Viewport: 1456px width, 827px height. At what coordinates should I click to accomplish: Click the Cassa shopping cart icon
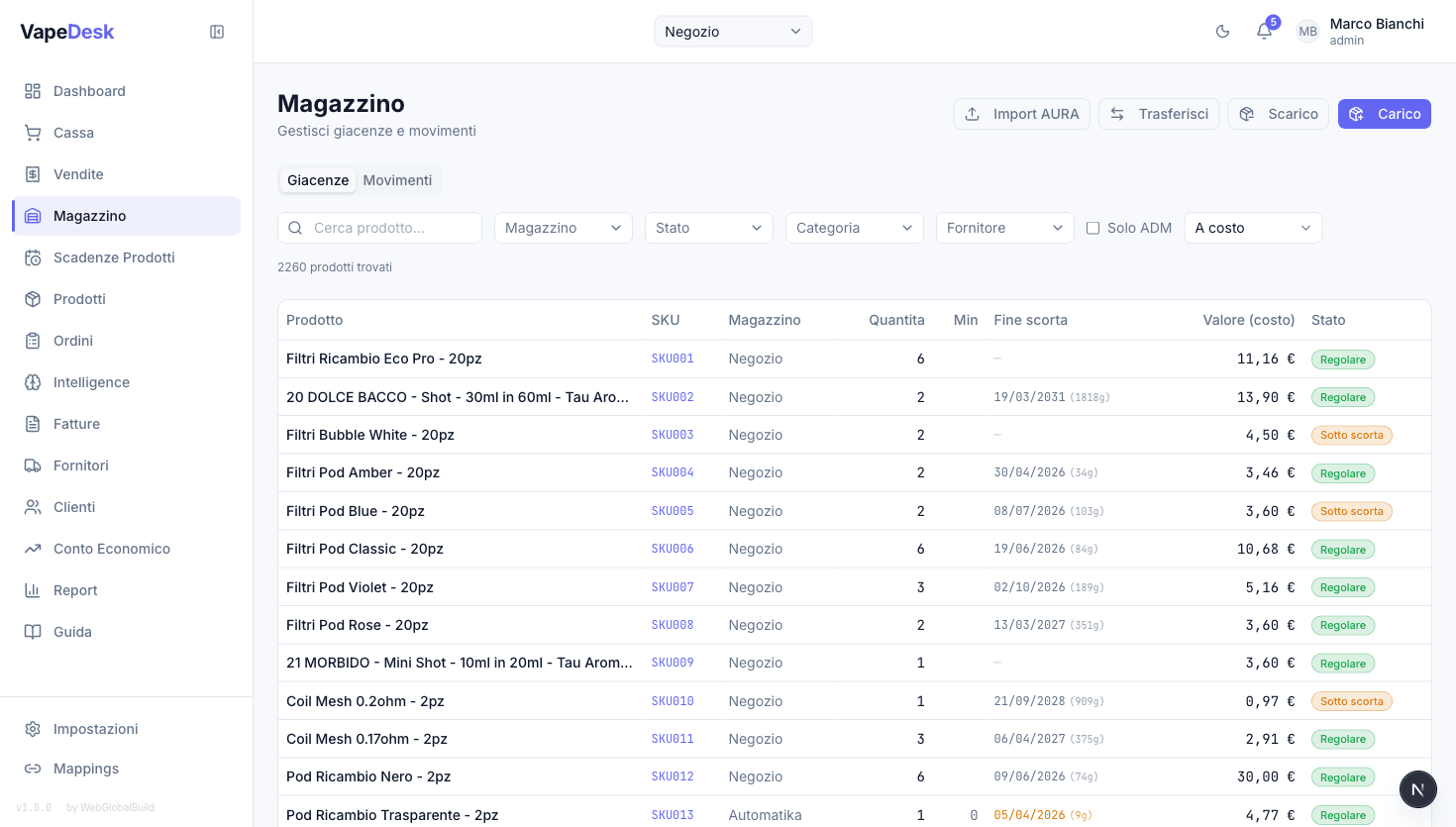click(x=33, y=133)
